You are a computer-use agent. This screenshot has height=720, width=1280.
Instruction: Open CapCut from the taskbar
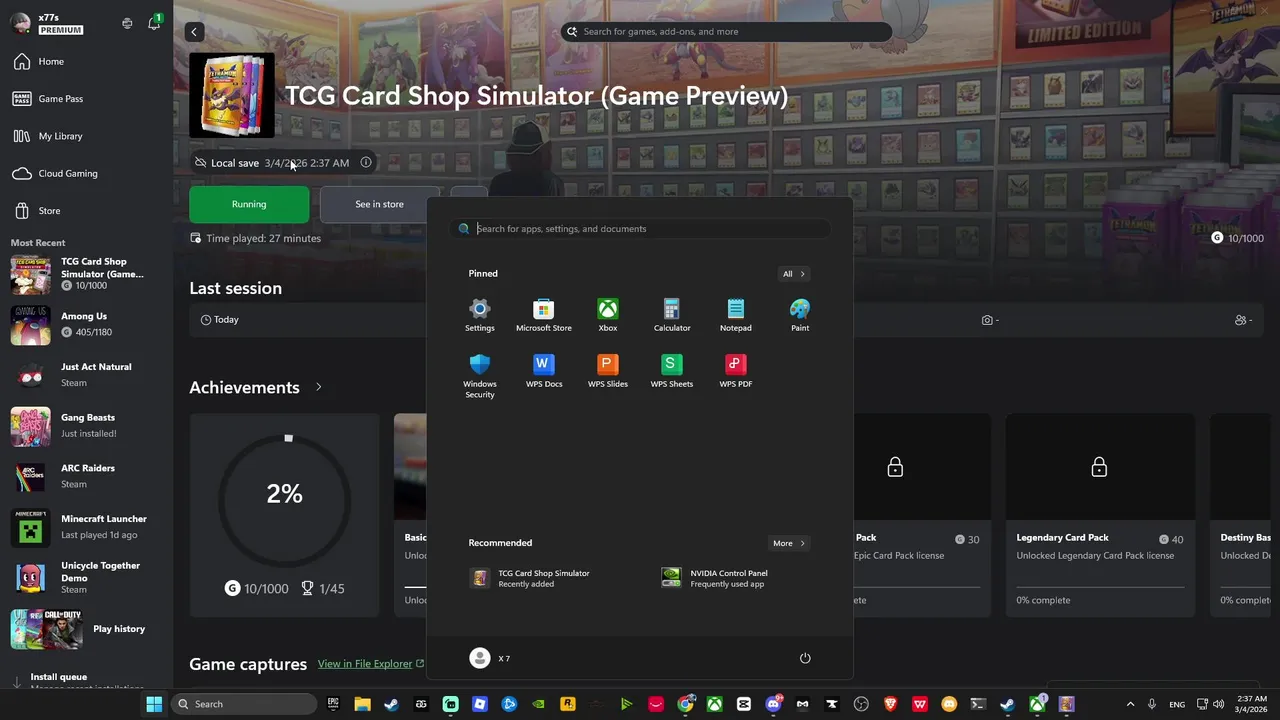(743, 704)
